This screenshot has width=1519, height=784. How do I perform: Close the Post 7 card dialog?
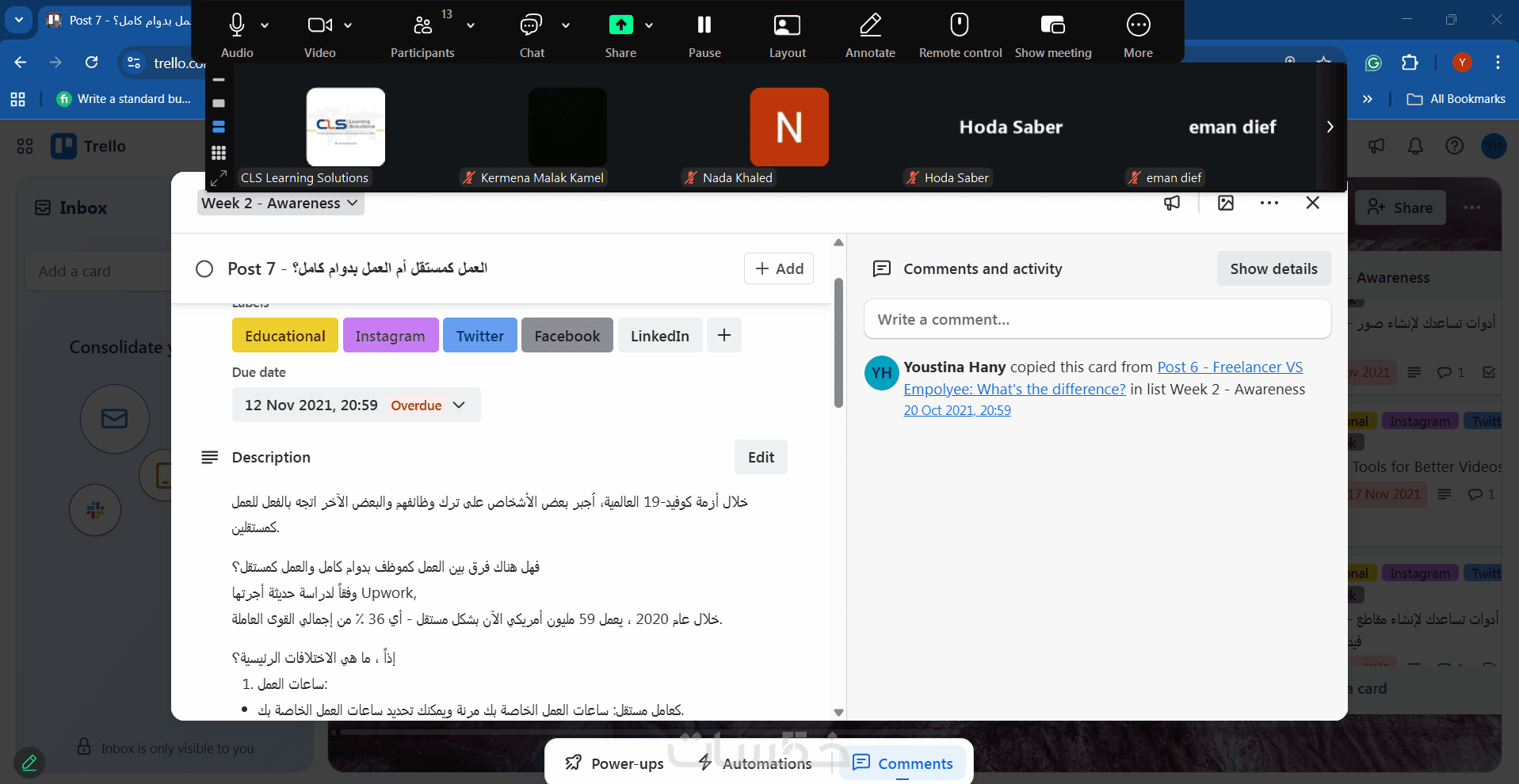(1312, 204)
